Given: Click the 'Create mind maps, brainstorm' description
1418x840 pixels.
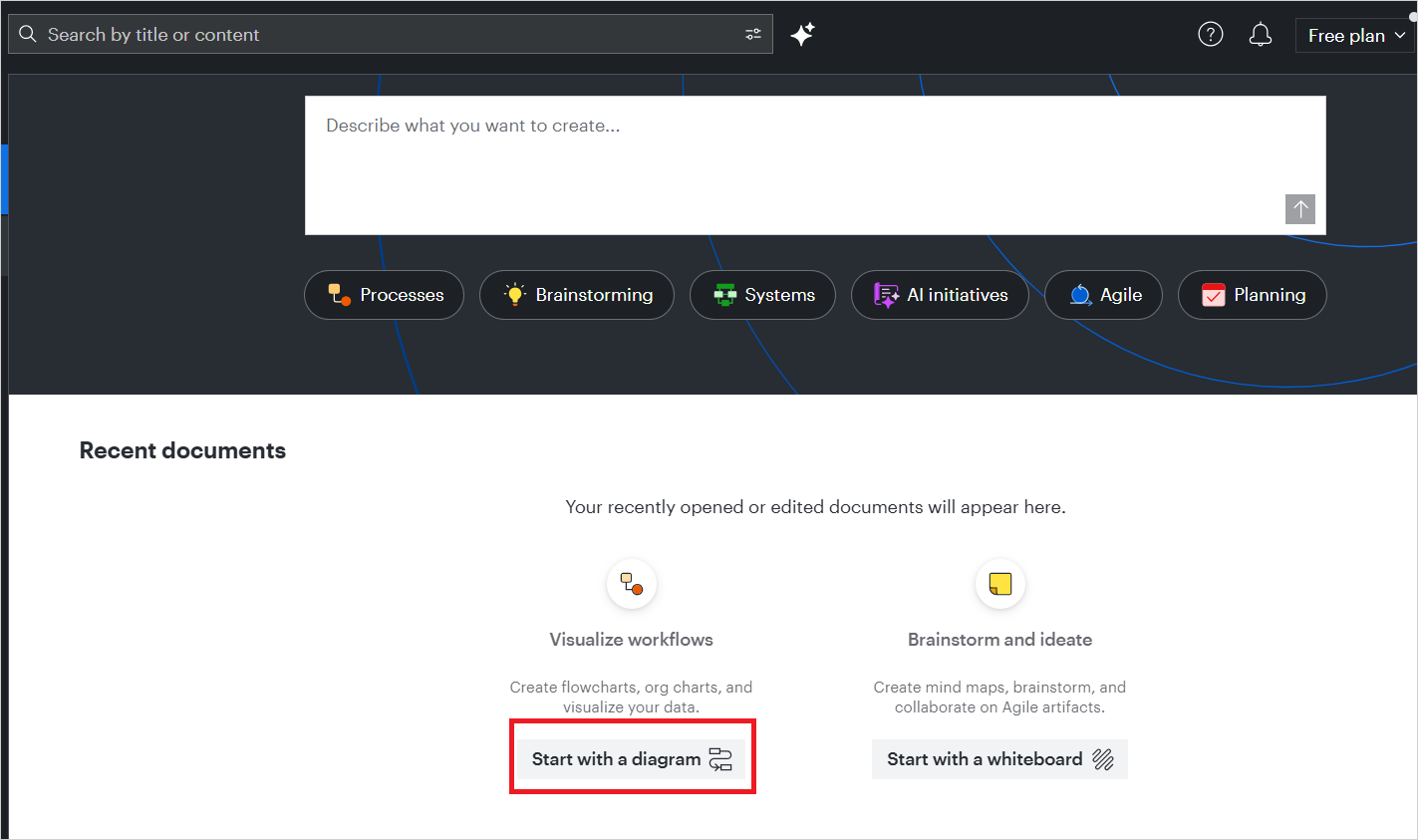Looking at the screenshot, I should coord(999,698).
